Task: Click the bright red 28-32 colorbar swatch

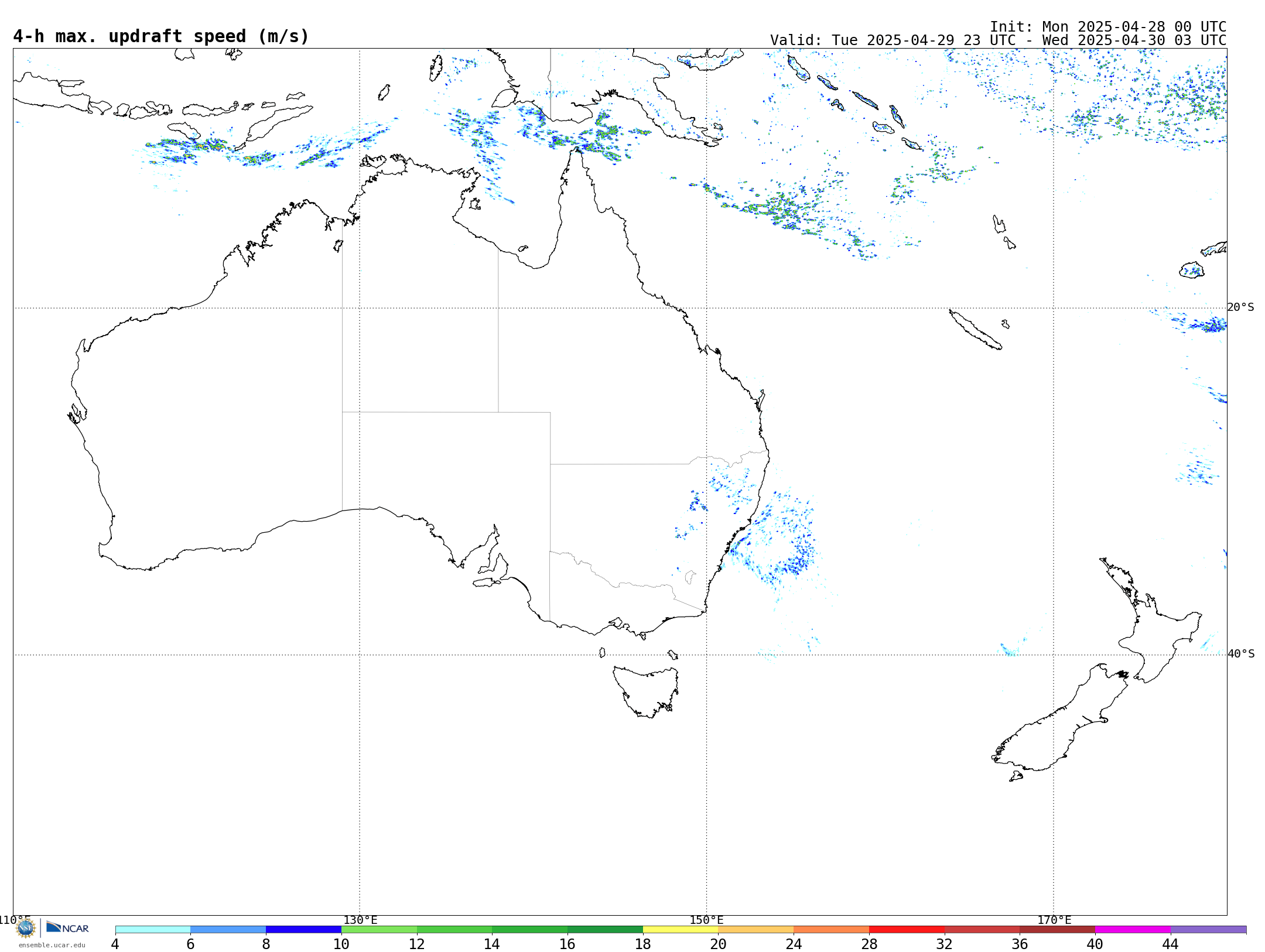Action: pos(907,930)
